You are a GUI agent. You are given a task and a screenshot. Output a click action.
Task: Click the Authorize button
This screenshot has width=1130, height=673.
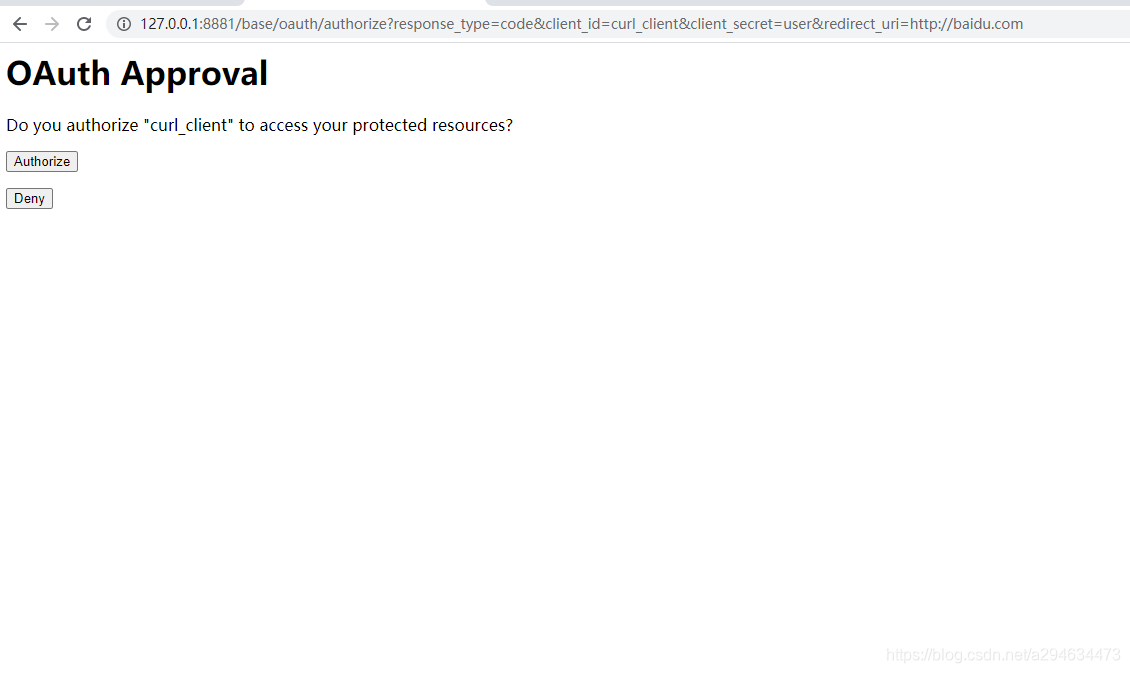(42, 161)
